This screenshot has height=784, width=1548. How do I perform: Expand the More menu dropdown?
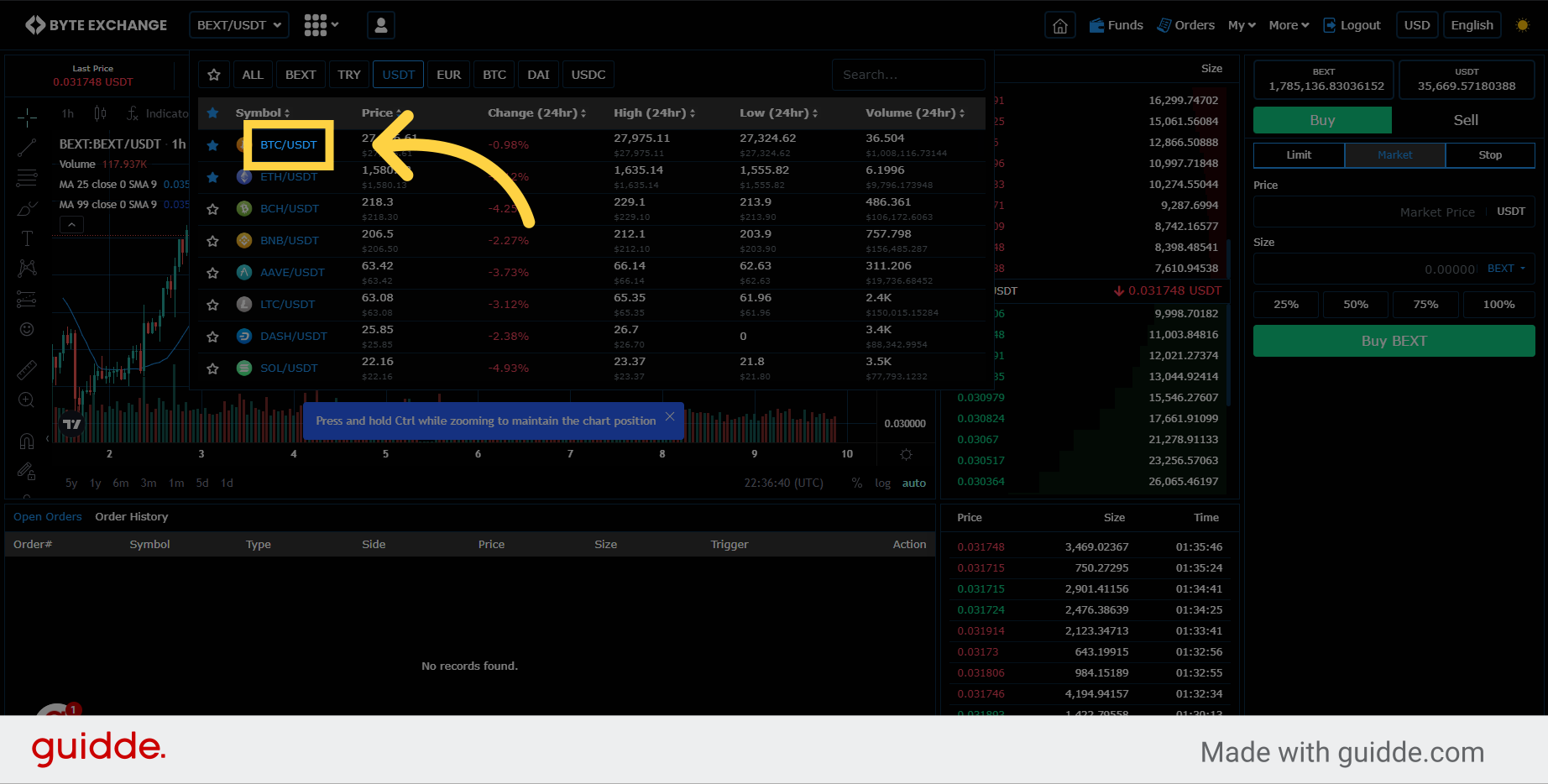tap(1289, 25)
